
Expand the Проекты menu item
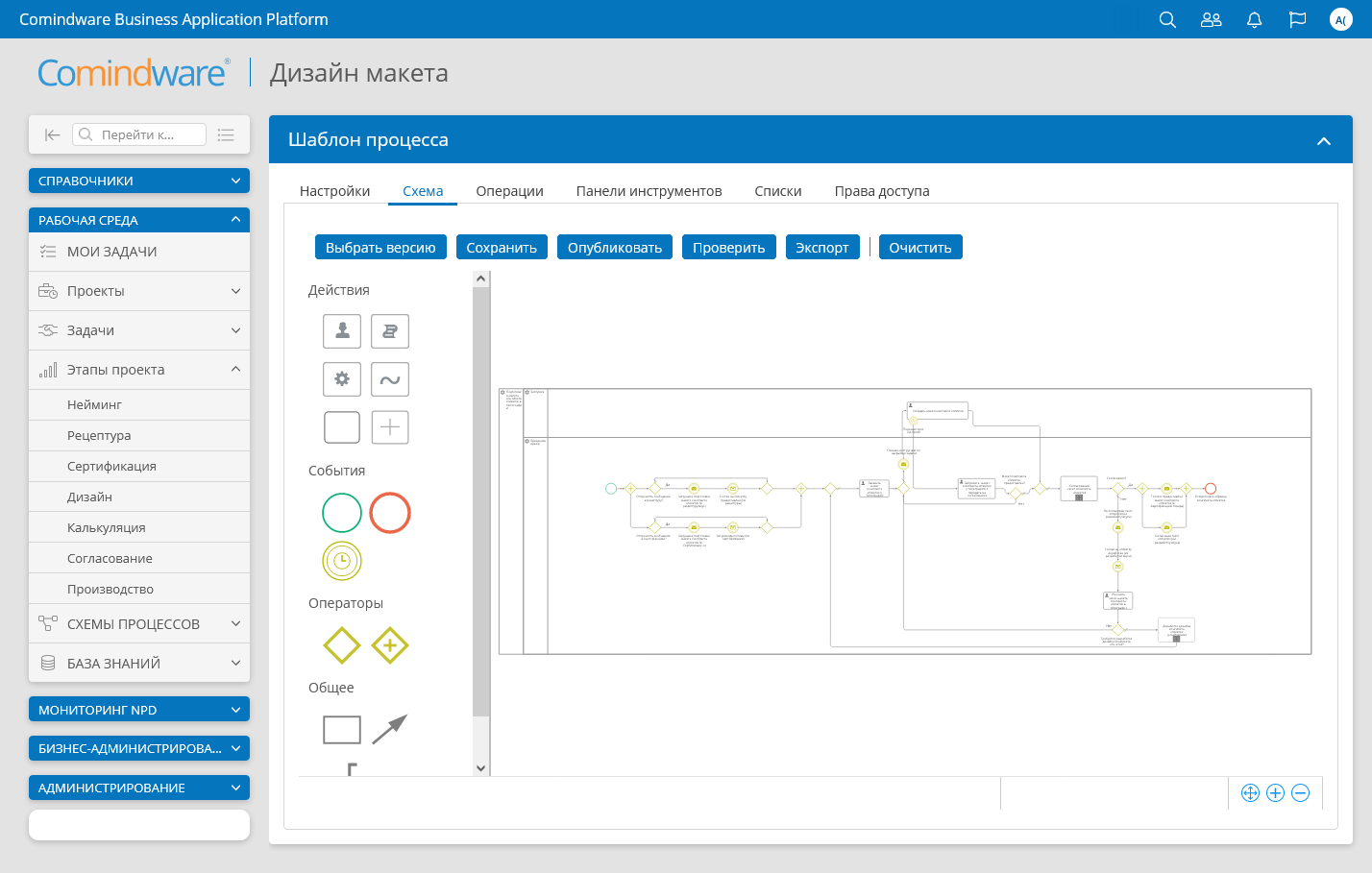point(139,291)
